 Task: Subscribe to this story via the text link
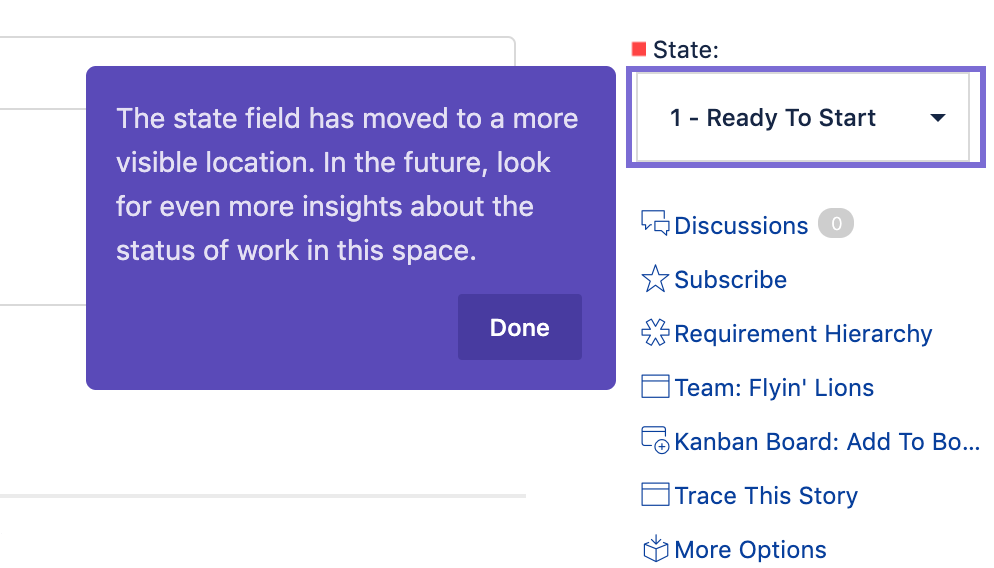pos(730,280)
